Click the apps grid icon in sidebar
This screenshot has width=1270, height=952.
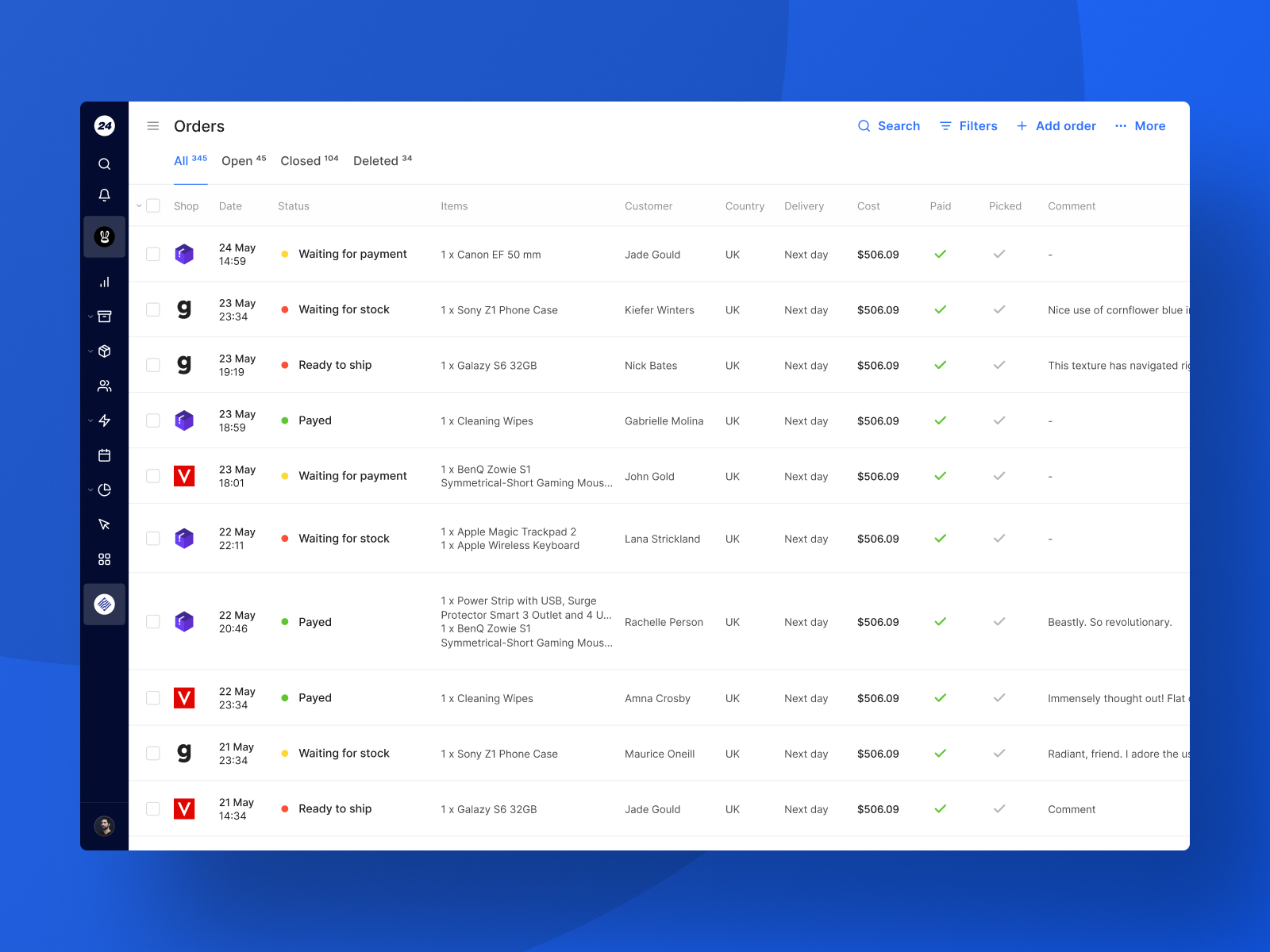click(x=104, y=559)
